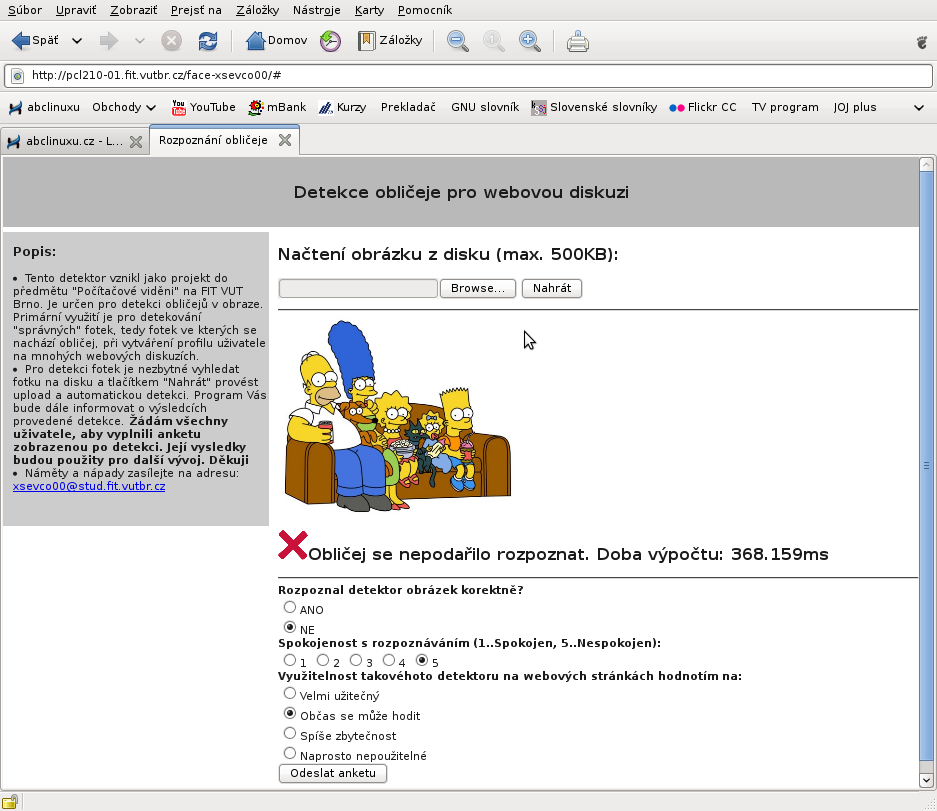Click the zoom in magnifier icon

(529, 41)
